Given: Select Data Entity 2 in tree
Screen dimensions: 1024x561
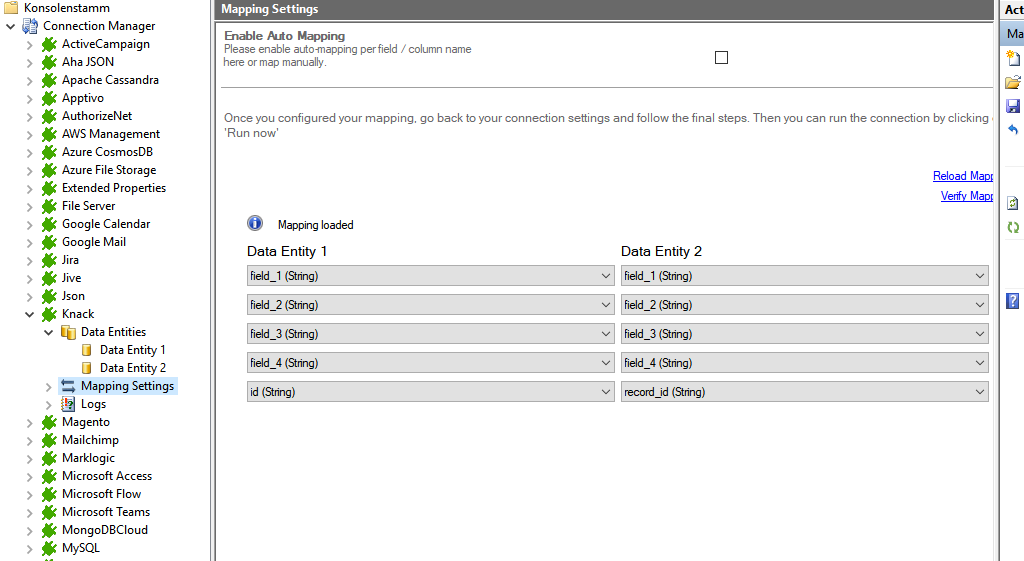Looking at the screenshot, I should (132, 368).
